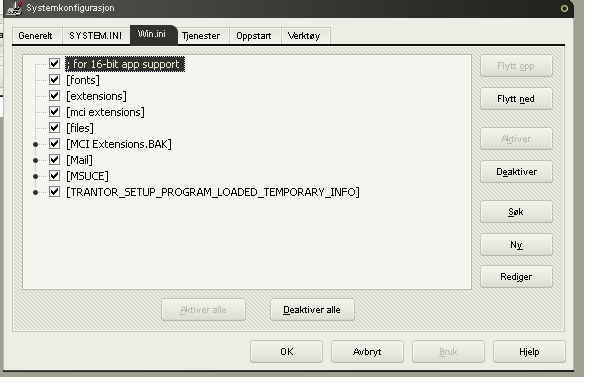Open the SYSTEM.INI tab
The image size is (597, 389).
click(96, 36)
